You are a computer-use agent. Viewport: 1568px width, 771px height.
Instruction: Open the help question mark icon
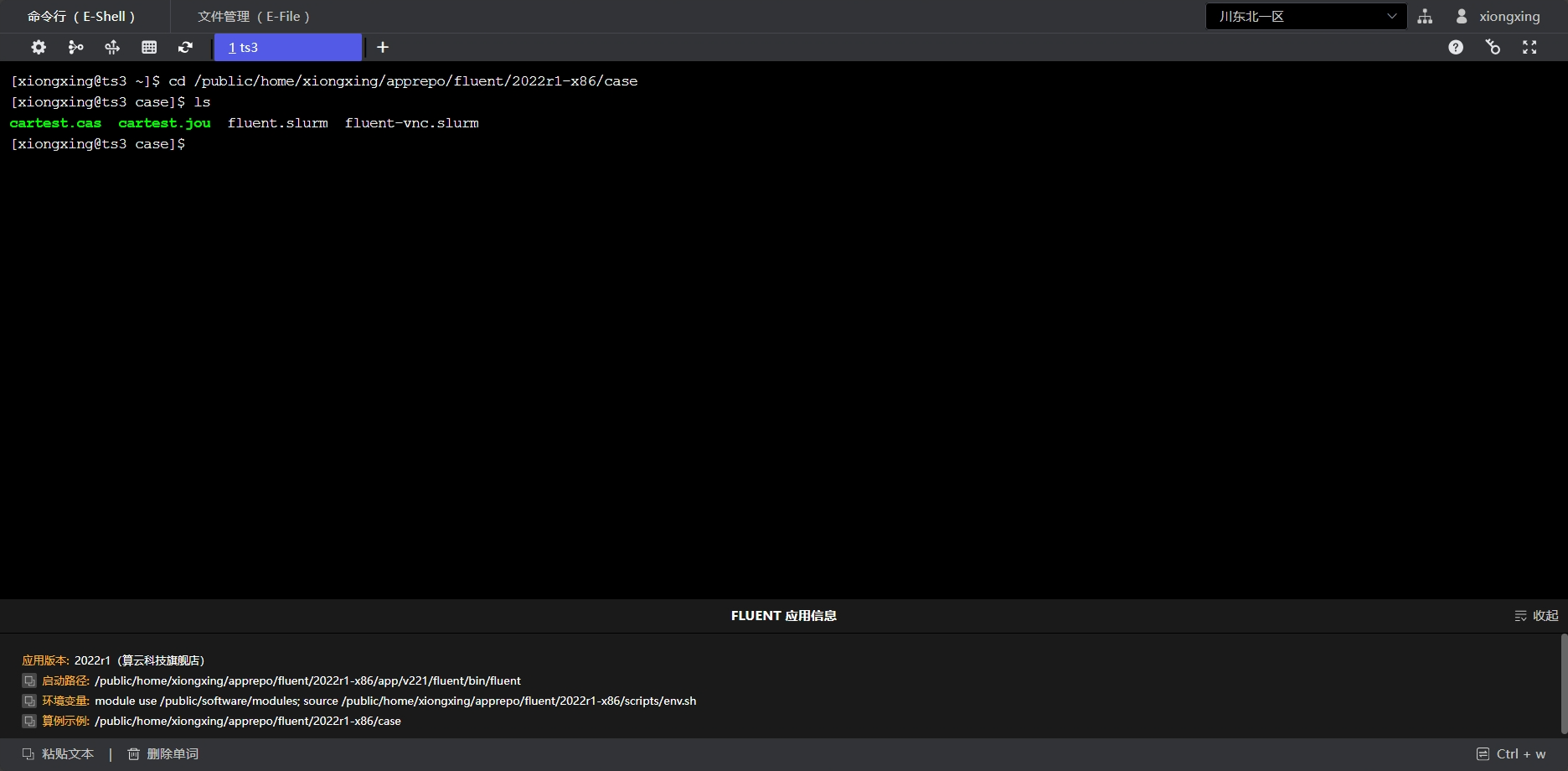1456,48
